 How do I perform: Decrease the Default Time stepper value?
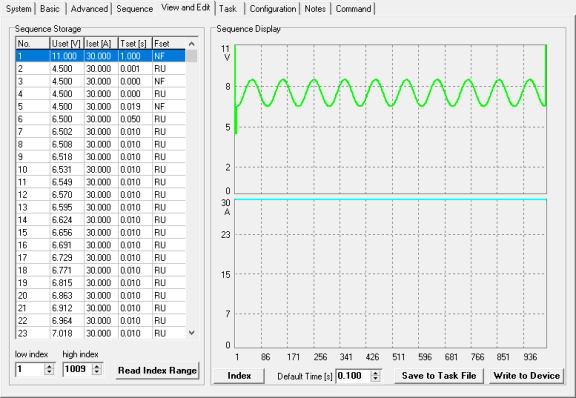[375, 379]
